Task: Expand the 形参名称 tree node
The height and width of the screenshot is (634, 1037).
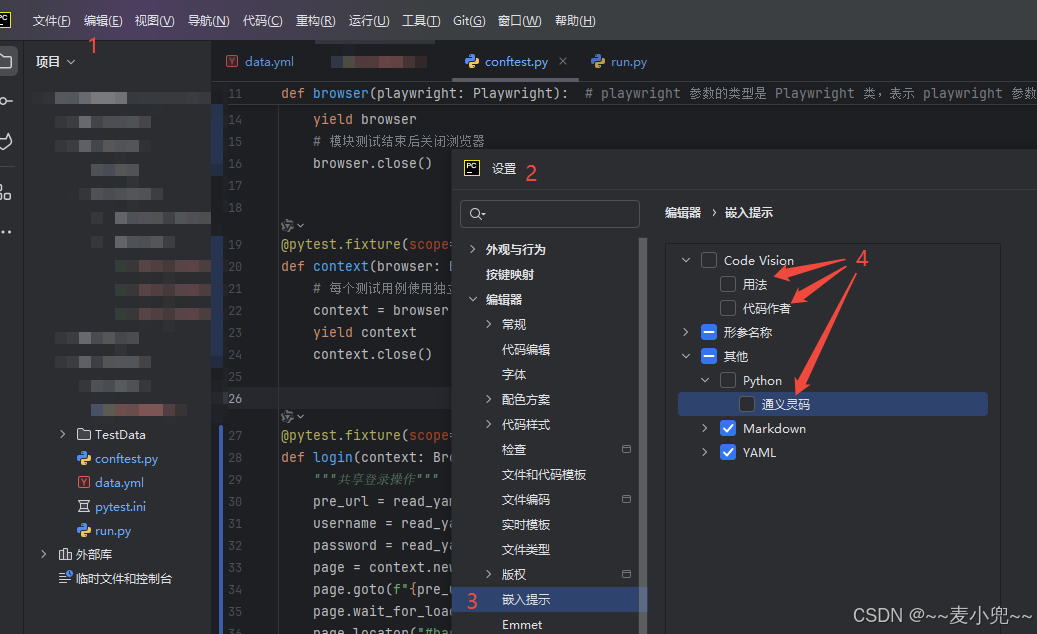Action: pos(686,332)
